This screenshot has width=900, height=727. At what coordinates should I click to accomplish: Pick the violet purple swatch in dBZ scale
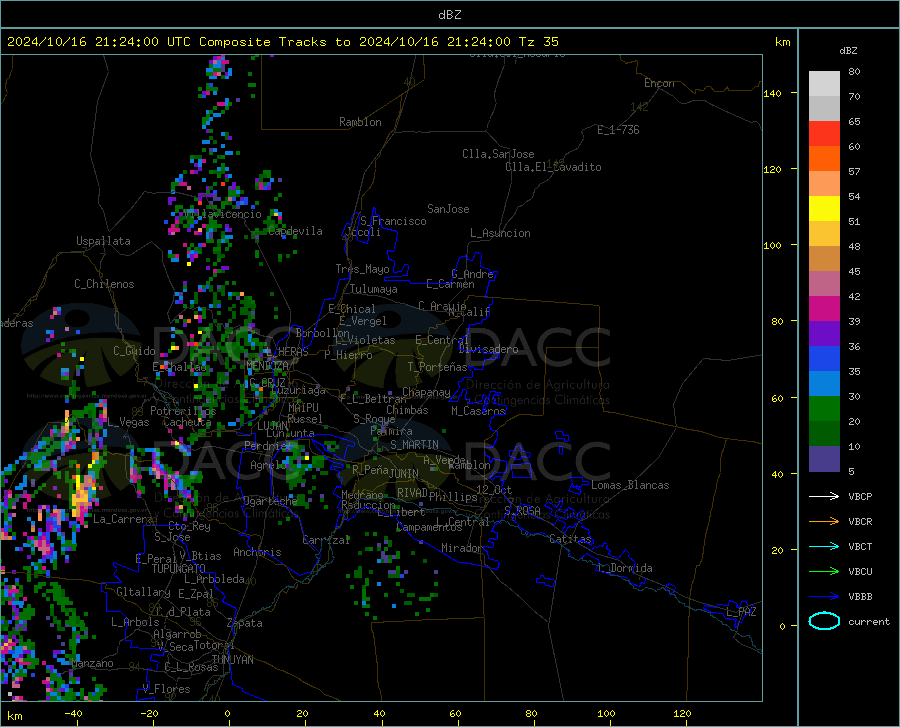tap(824, 333)
